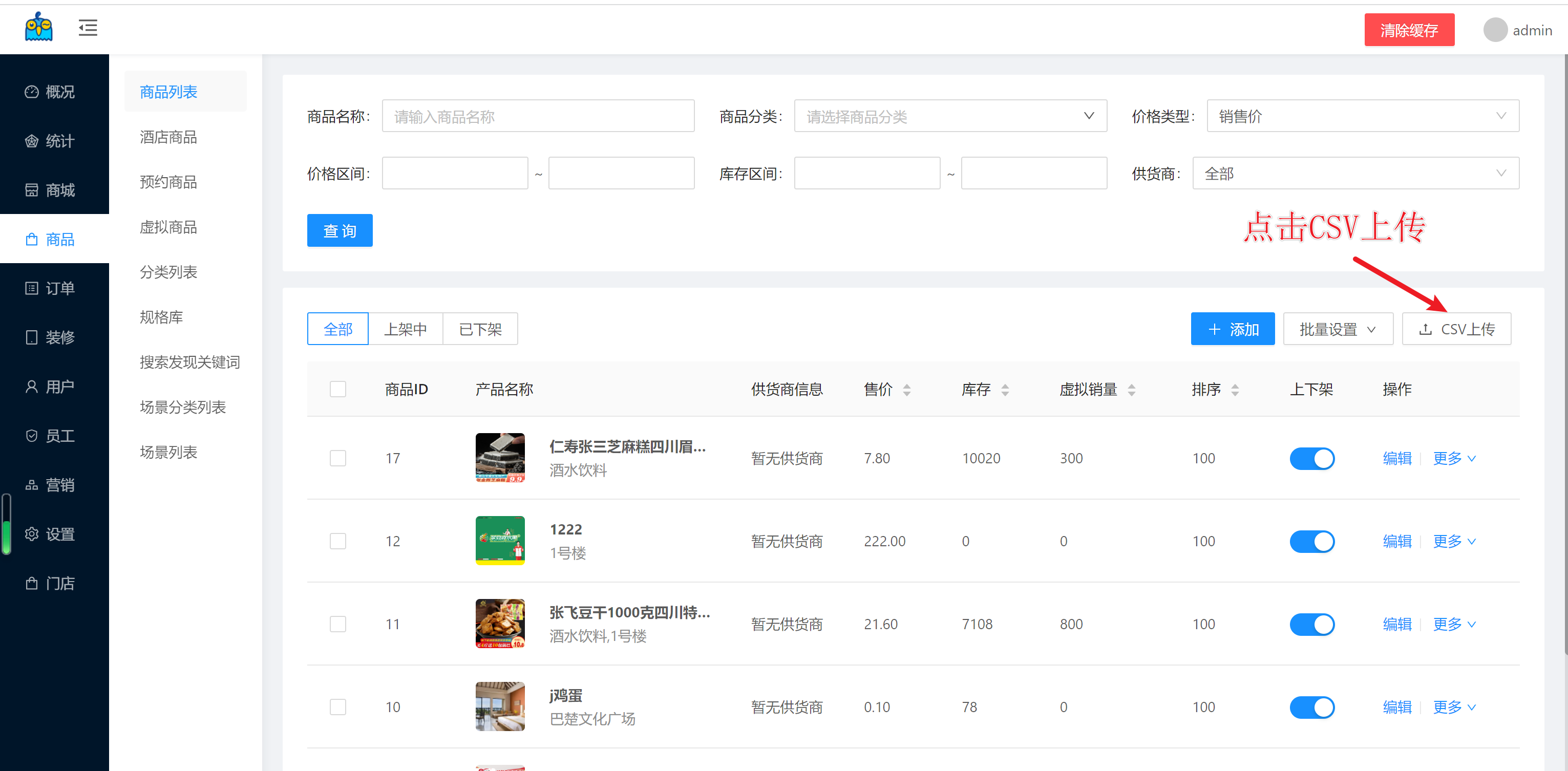Click the 查询 search button
Screen dimensions: 1568x771
click(x=340, y=230)
